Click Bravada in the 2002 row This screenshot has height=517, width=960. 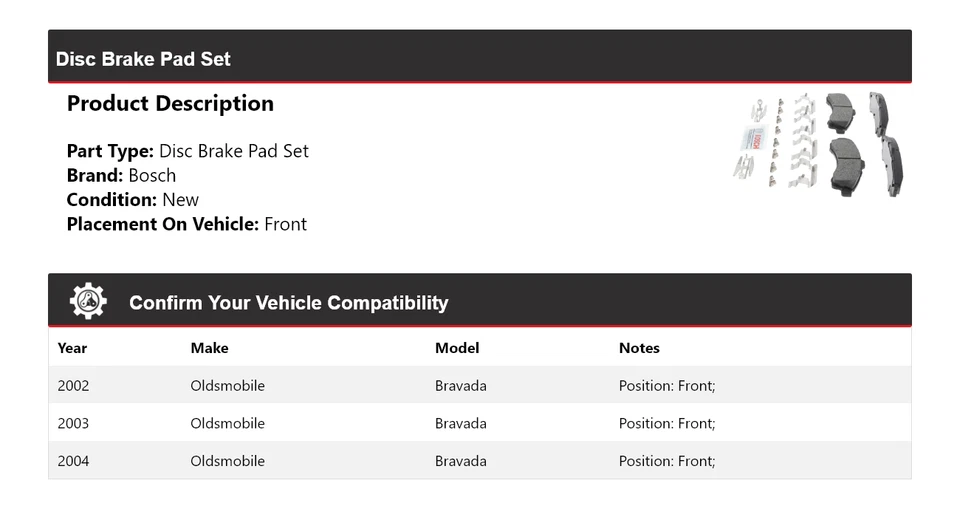click(460, 385)
